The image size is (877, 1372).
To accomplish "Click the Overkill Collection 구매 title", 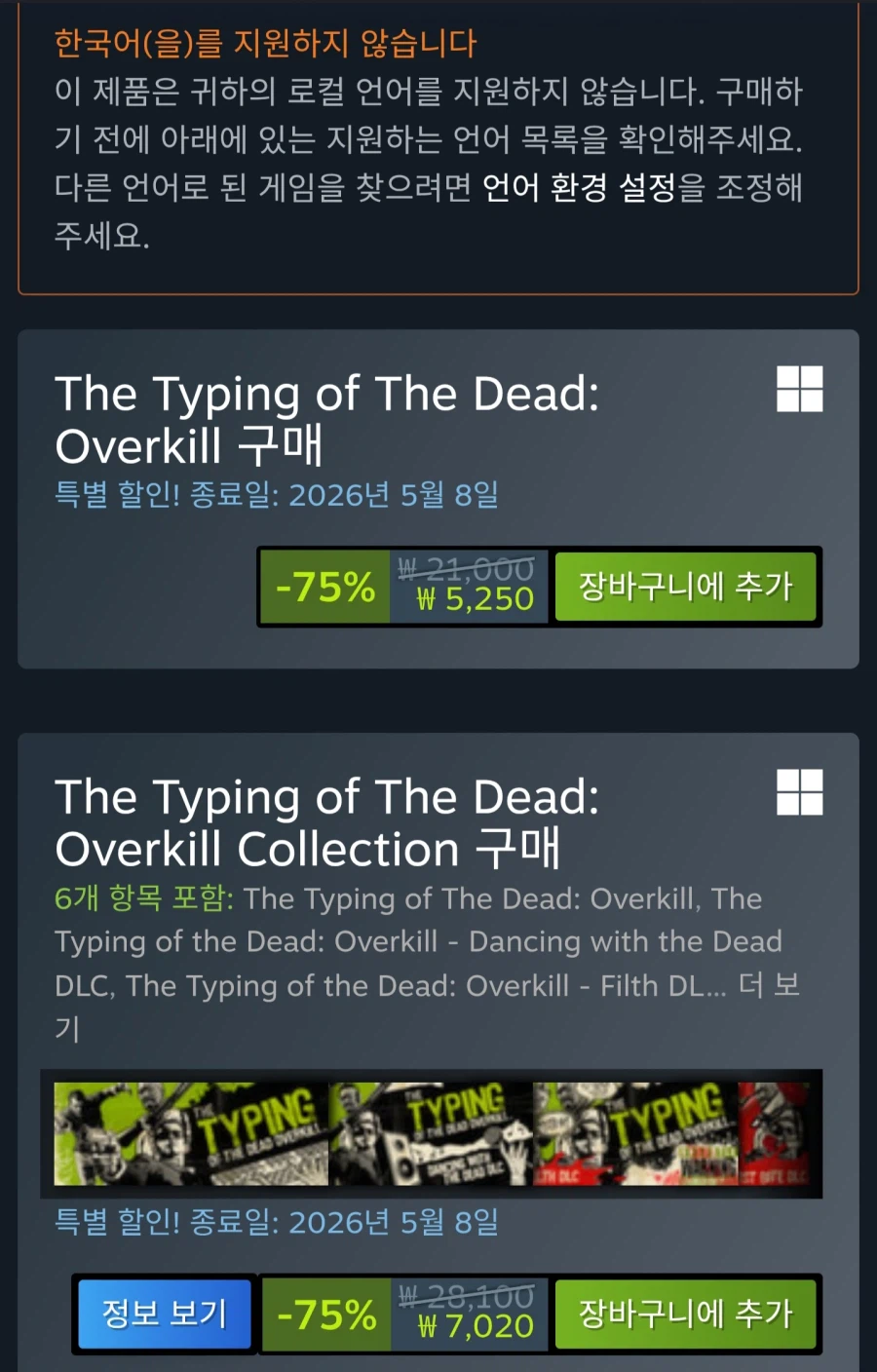I will [x=327, y=823].
